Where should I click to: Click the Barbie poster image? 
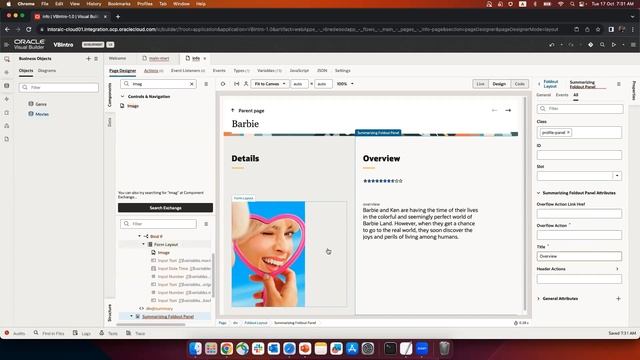[268, 254]
